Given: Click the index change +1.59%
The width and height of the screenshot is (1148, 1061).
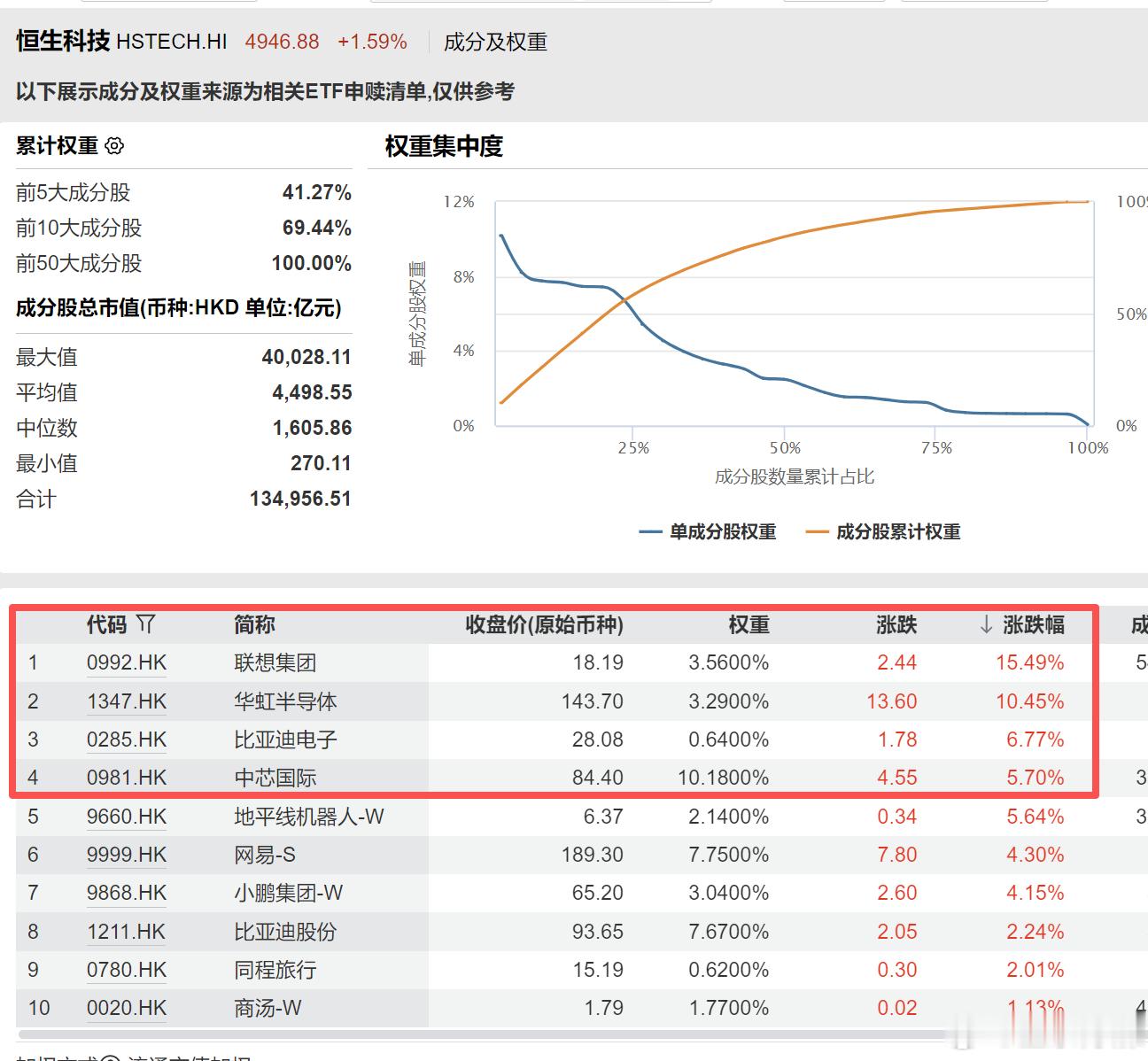Looking at the screenshot, I should (372, 42).
